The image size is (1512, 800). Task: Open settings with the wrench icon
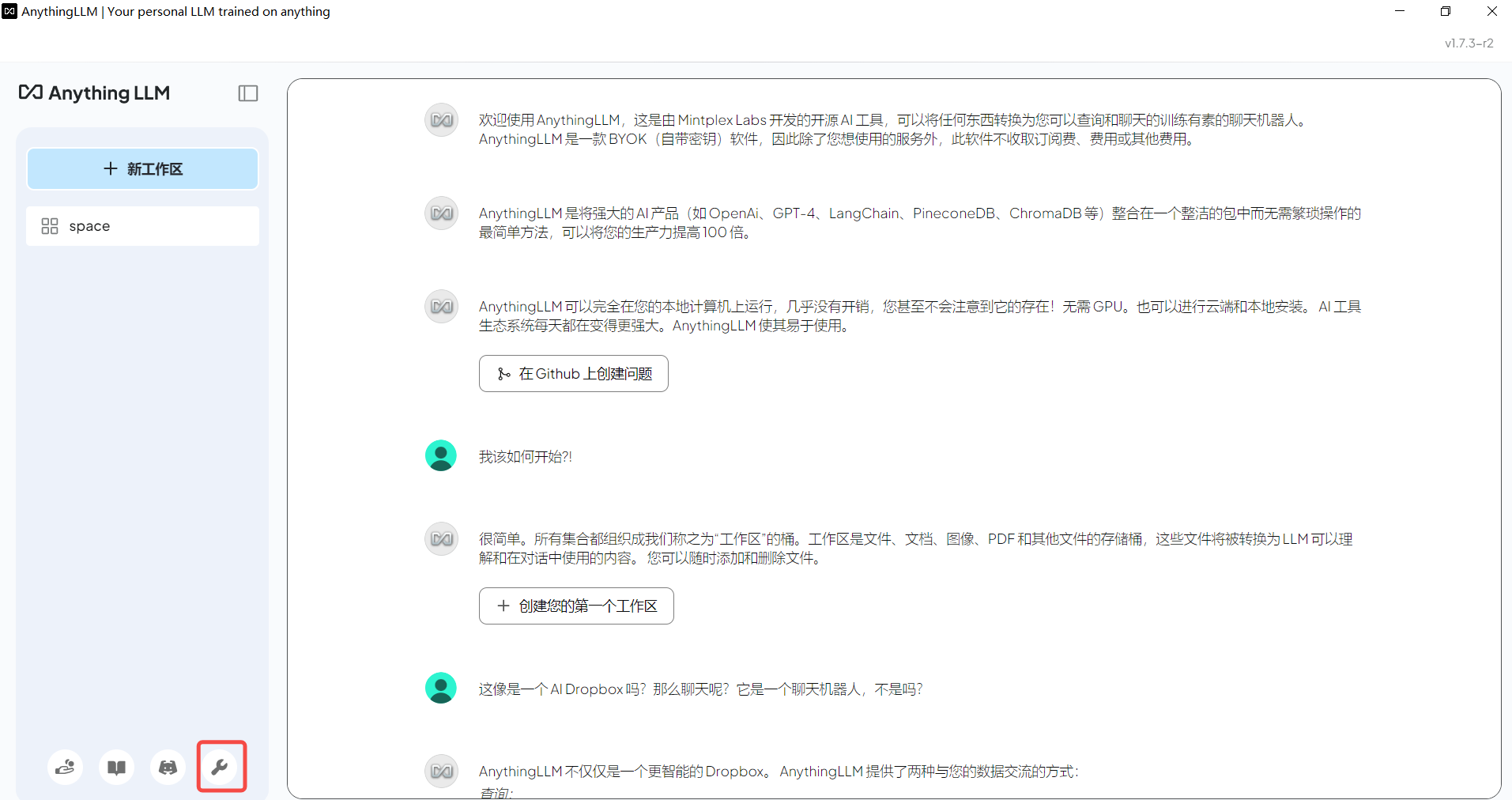coord(220,767)
